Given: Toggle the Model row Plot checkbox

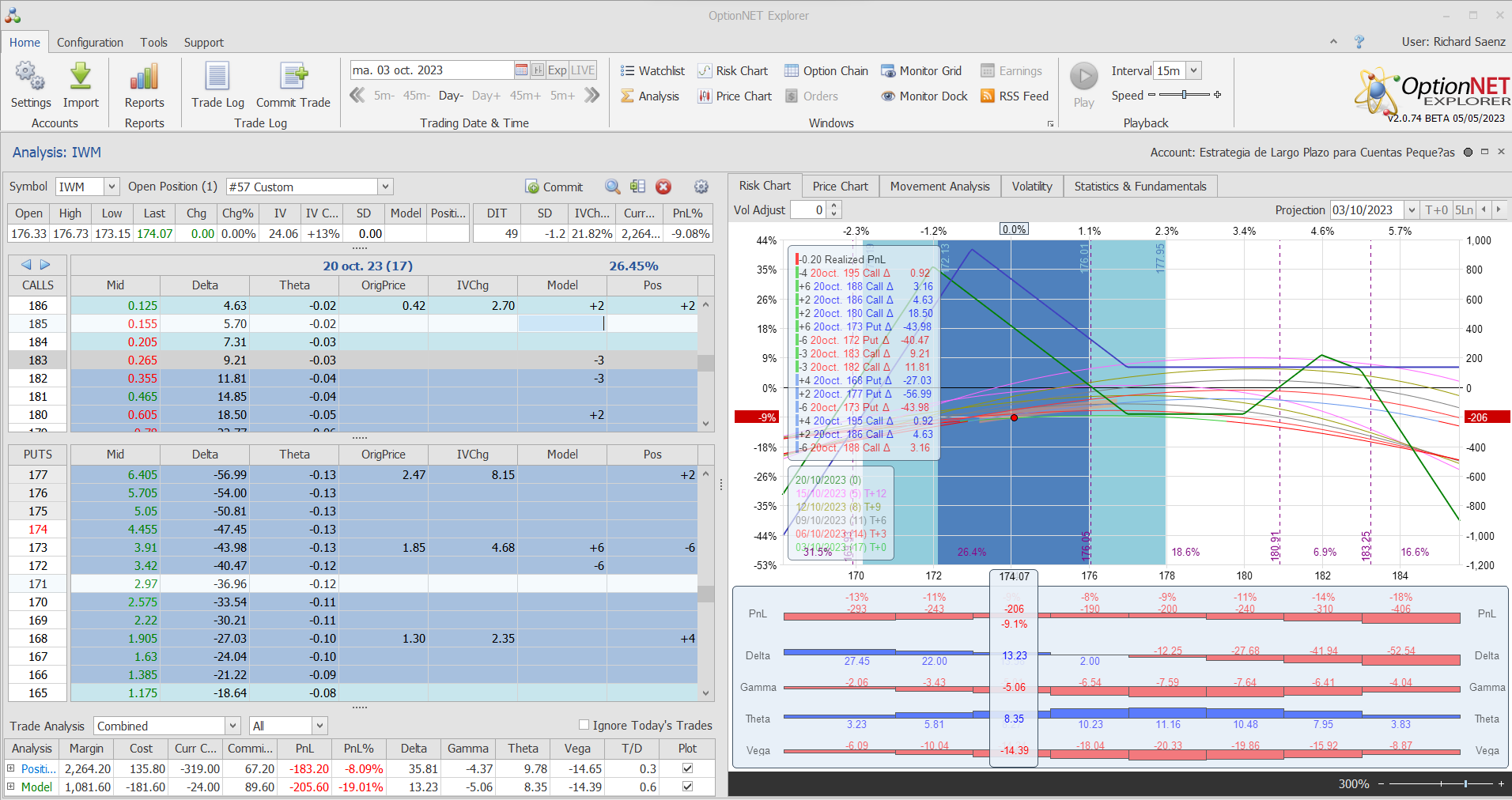Looking at the screenshot, I should click(687, 787).
